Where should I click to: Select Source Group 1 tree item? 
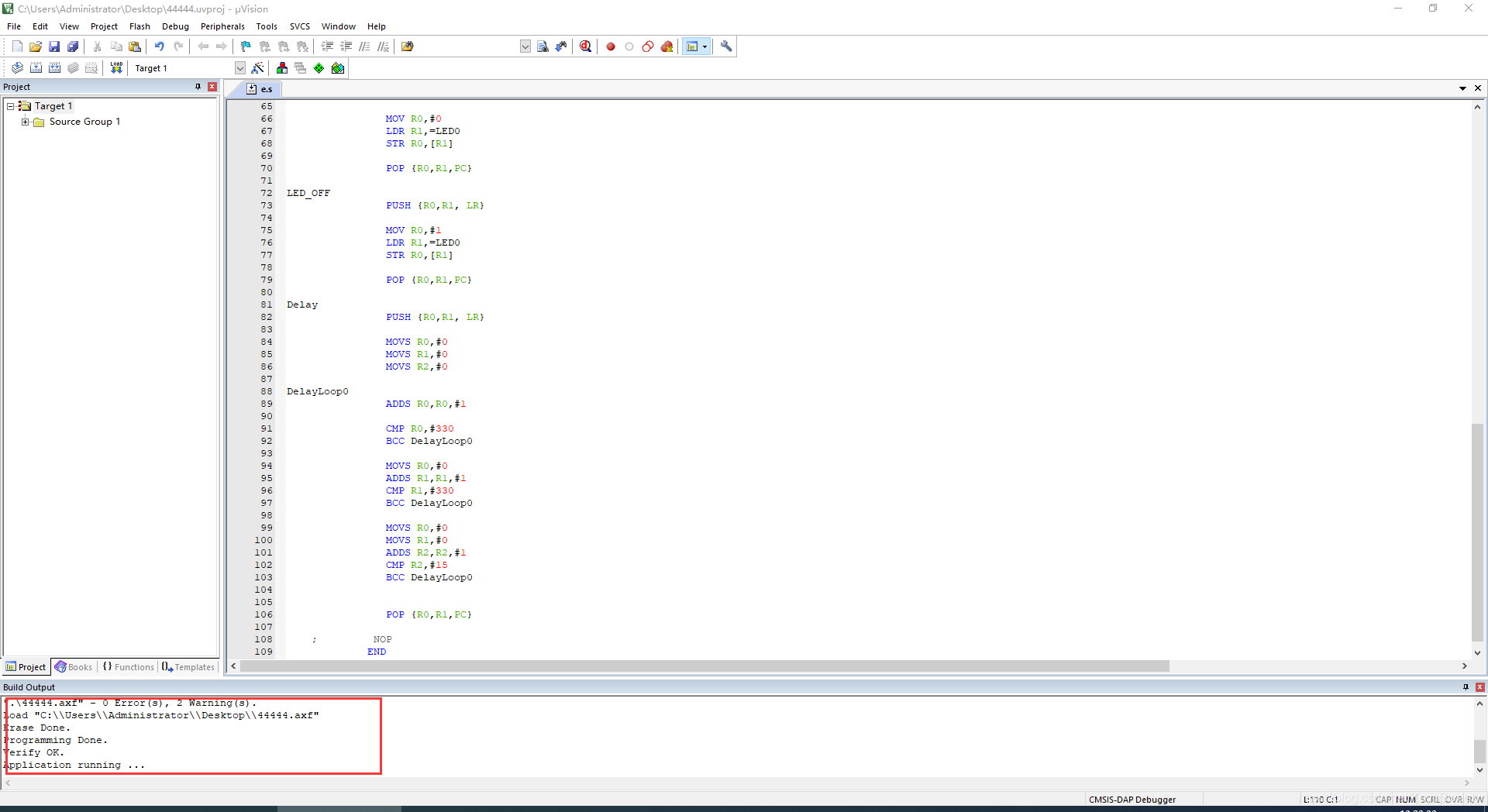click(84, 122)
